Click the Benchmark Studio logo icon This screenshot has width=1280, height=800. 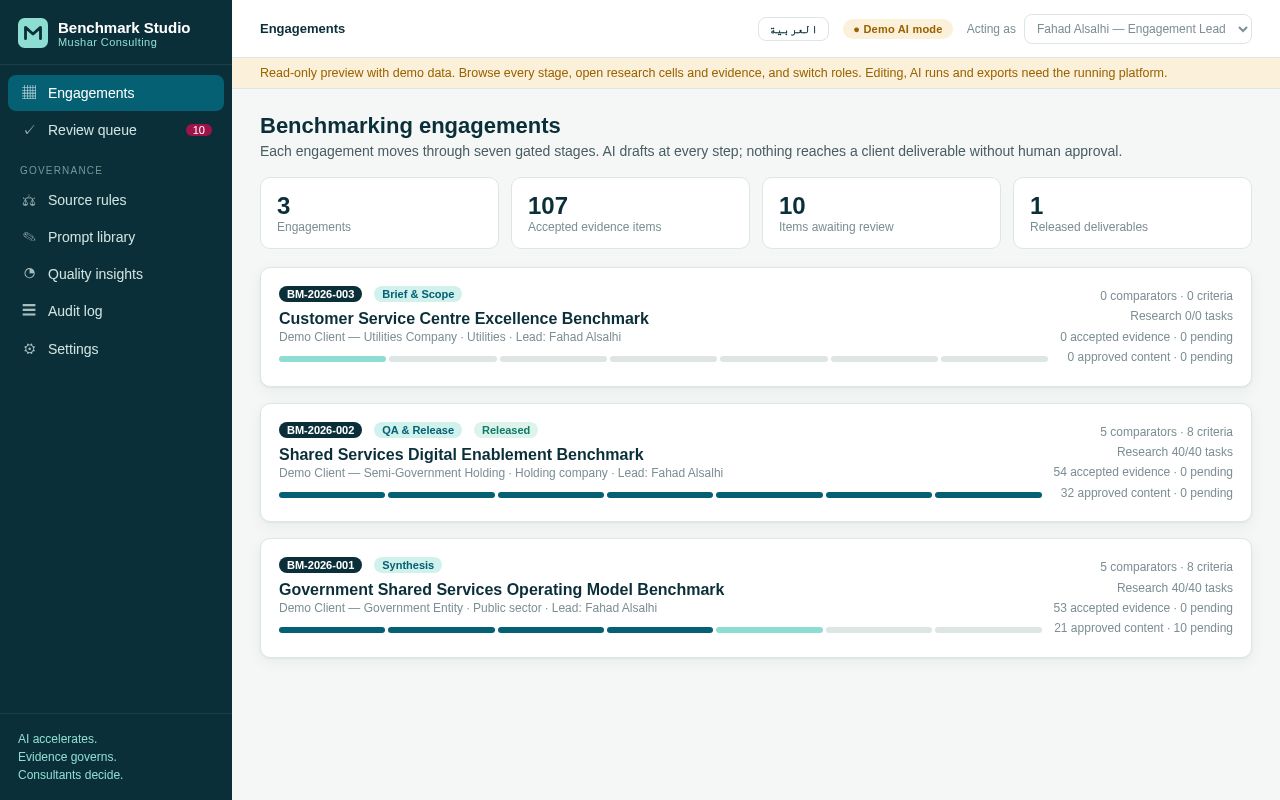(33, 33)
